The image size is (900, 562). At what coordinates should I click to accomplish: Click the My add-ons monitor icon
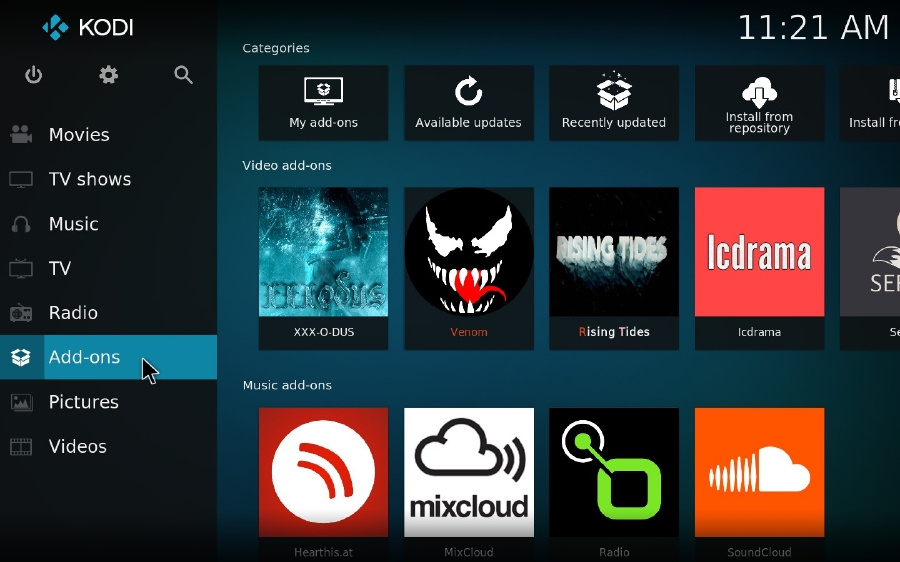323,91
